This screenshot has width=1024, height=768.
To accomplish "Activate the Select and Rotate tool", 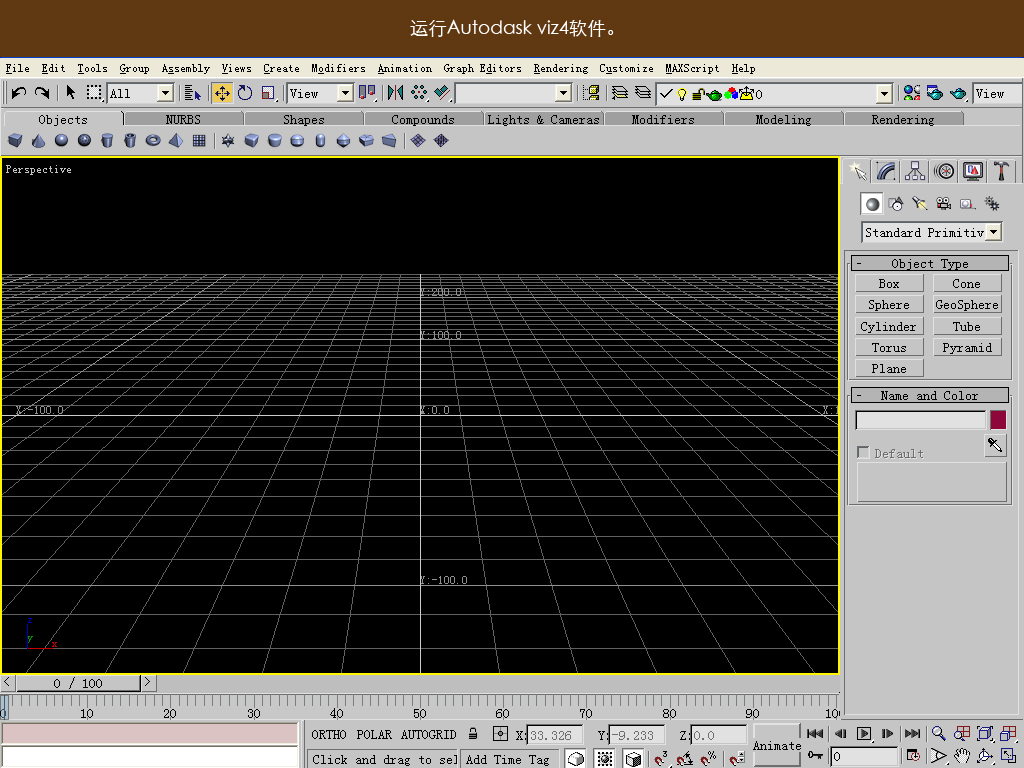I will pos(245,93).
